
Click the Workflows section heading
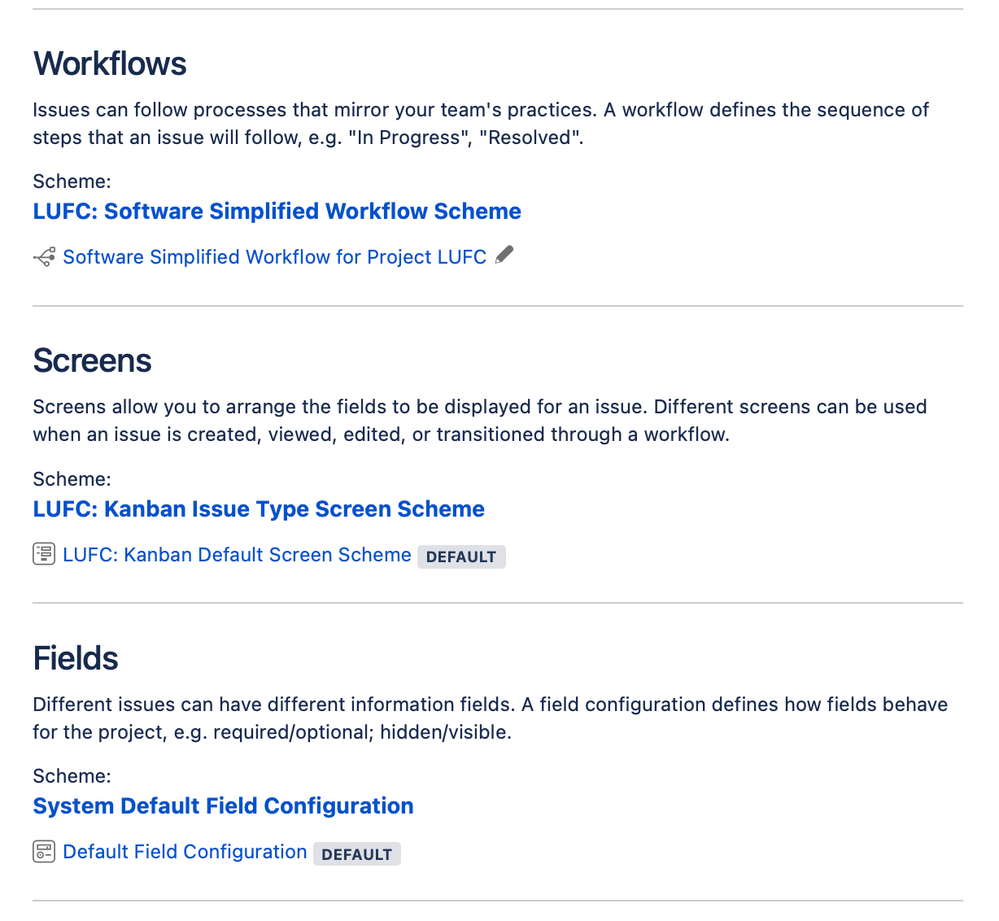coord(110,64)
